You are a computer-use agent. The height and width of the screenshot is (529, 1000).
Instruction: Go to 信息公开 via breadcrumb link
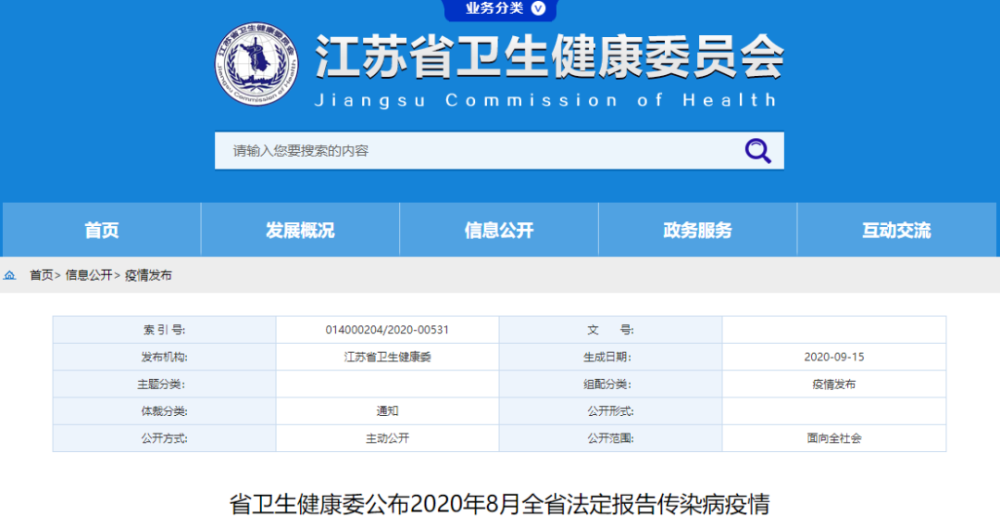pyautogui.click(x=89, y=275)
